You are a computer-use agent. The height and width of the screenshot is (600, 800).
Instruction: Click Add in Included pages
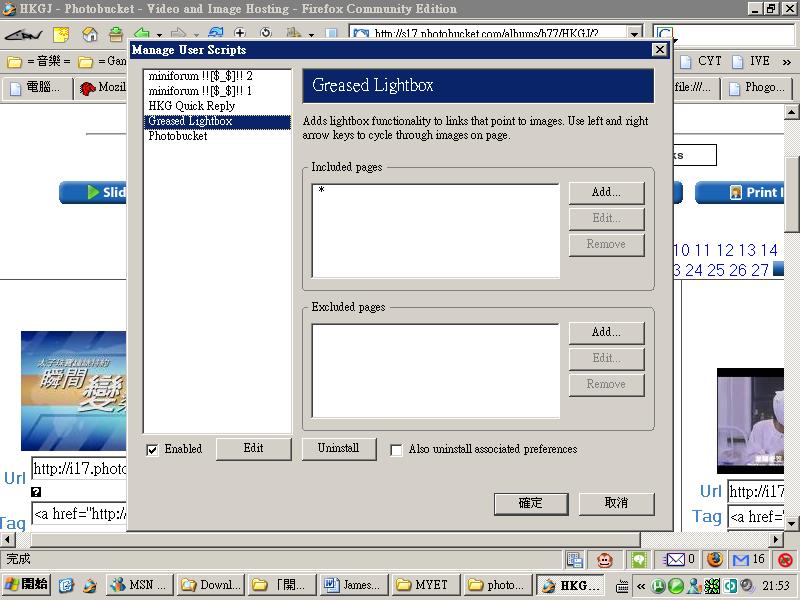(606, 192)
